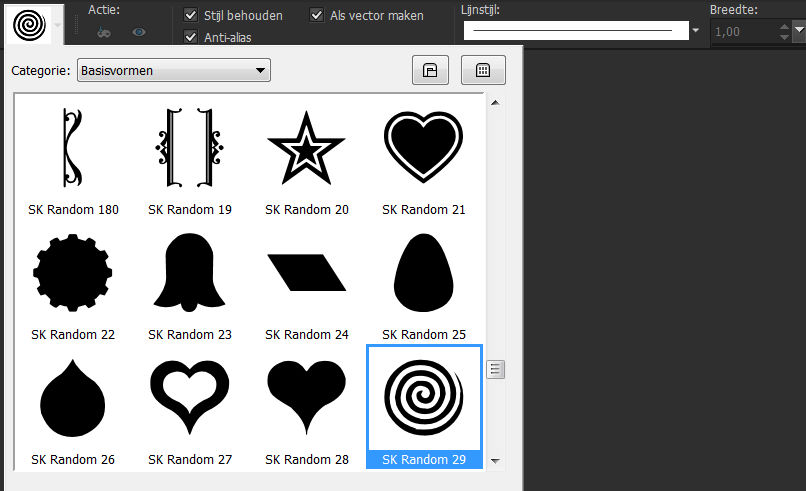Image resolution: width=806 pixels, height=491 pixels.
Task: Click the eye action icon
Action: (139, 32)
